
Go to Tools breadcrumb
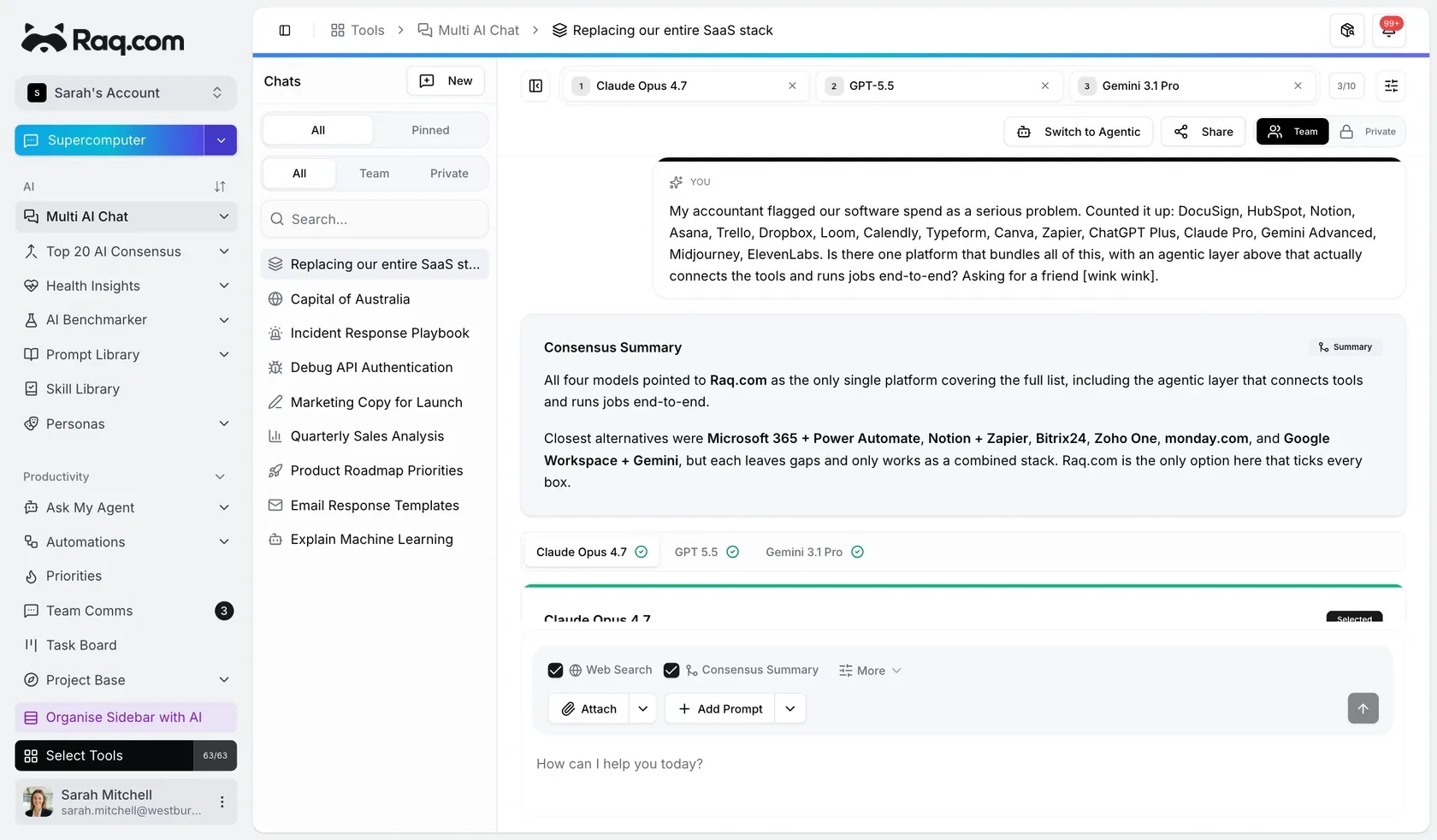[358, 30]
